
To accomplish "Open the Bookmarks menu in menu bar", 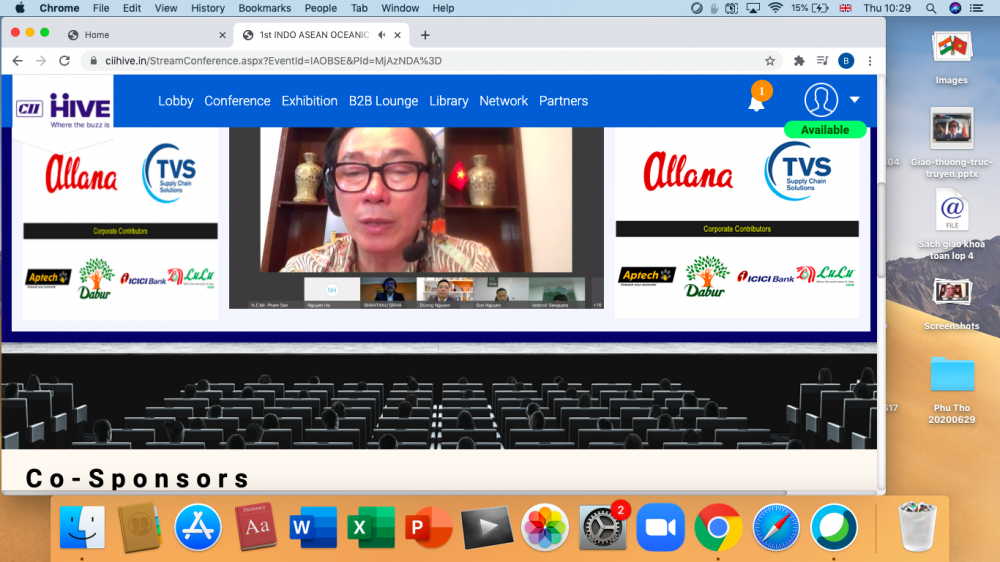I will click(x=264, y=8).
